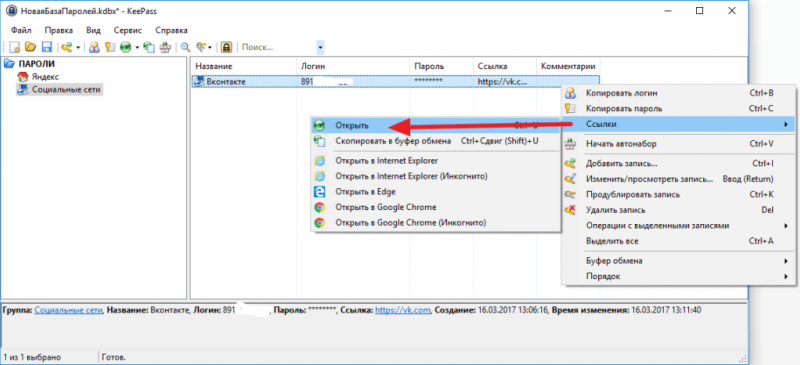The image size is (800, 365).
Task: Expand the Порядок submenu
Action: (678, 276)
